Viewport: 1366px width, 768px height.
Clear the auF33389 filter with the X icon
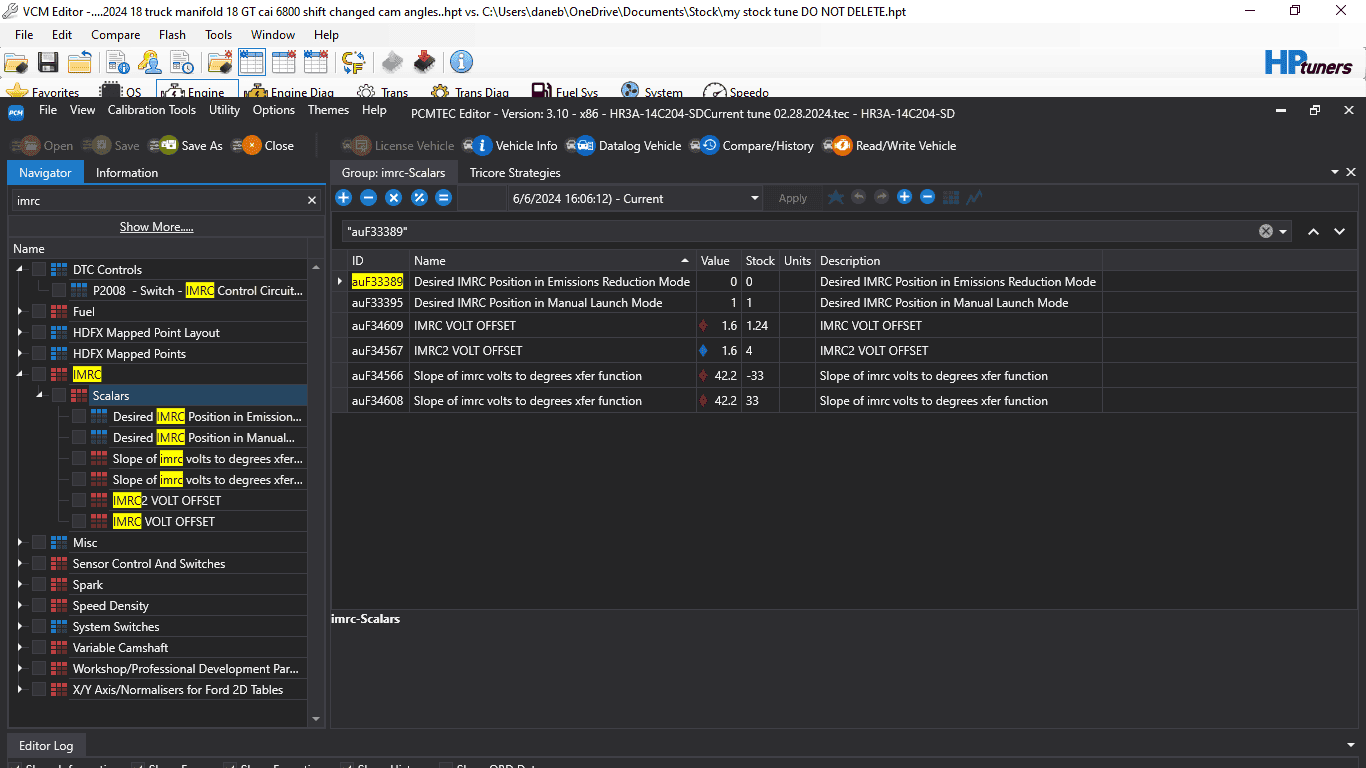coord(1266,231)
